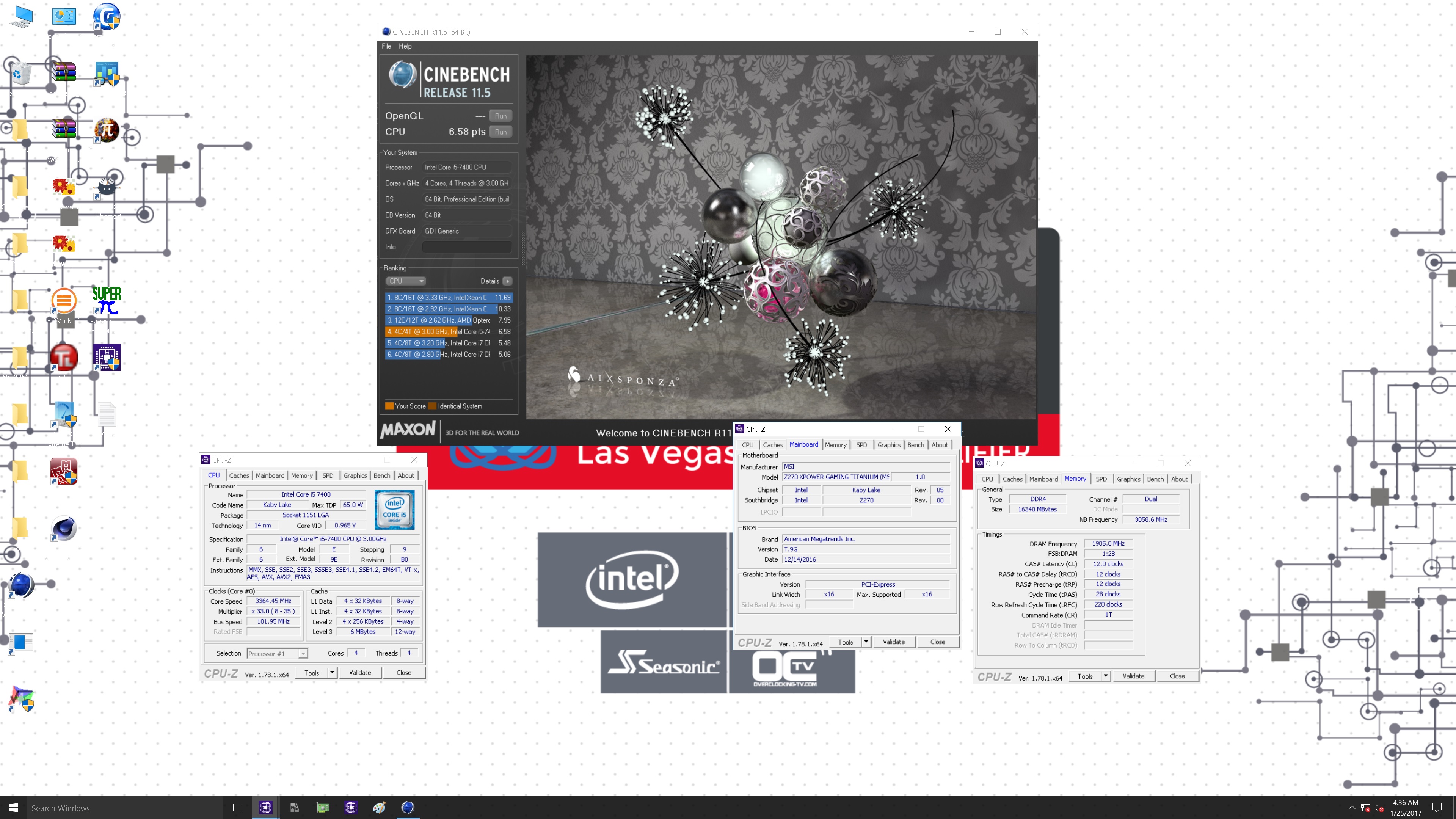Click the Cinebench Info input field
Image resolution: width=1456 pixels, height=819 pixels.
tap(468, 247)
